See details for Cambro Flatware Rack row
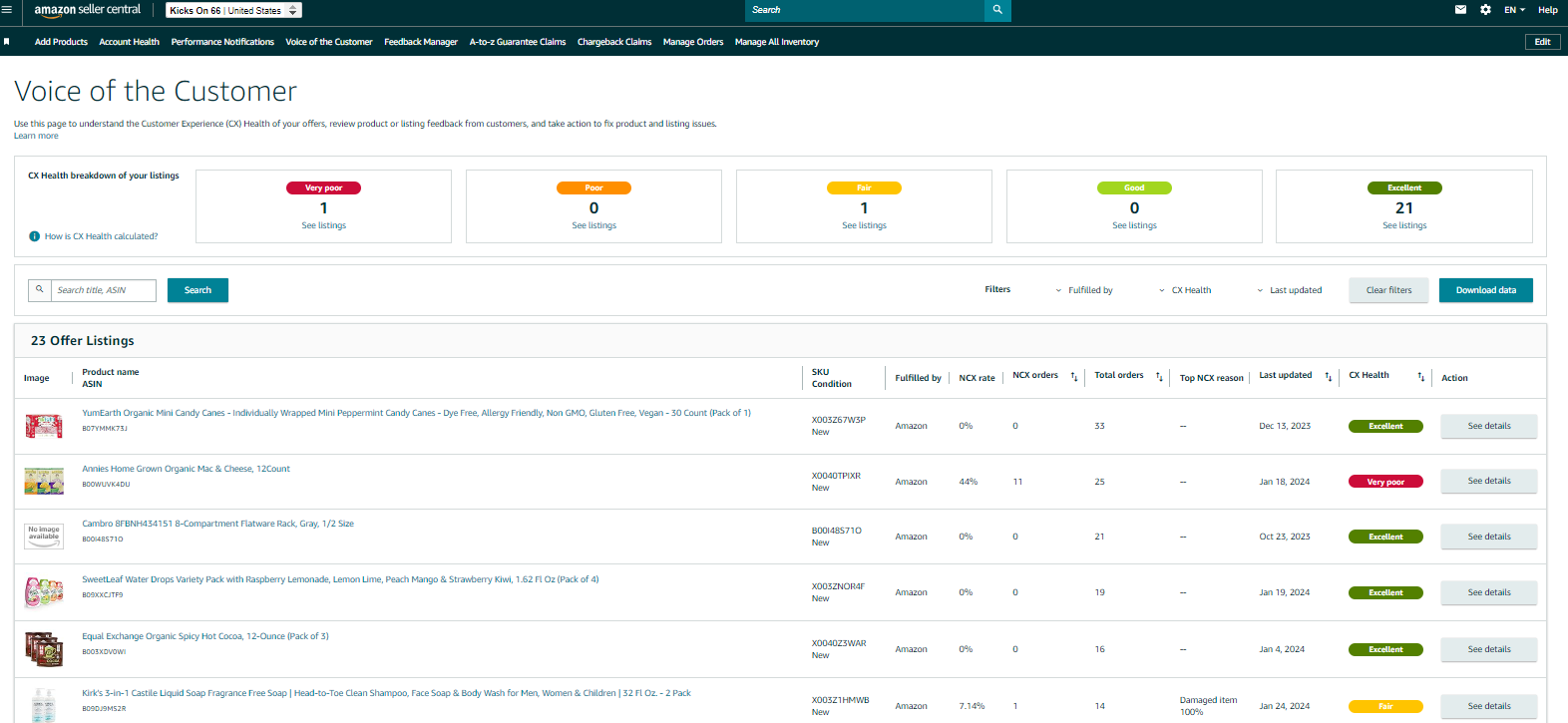This screenshot has height=723, width=1568. point(1488,537)
